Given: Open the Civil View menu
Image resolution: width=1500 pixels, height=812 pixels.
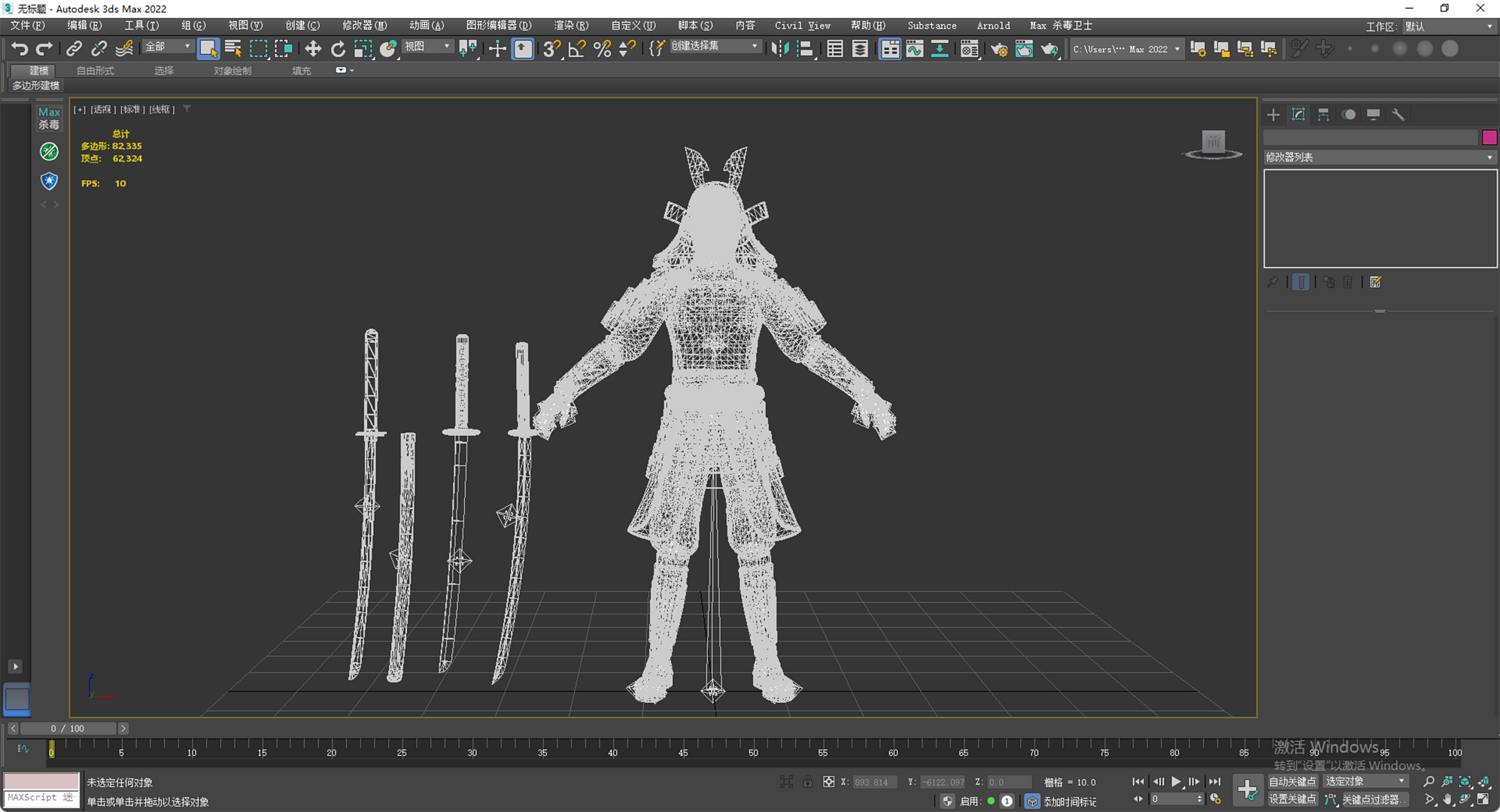Looking at the screenshot, I should click(x=803, y=26).
